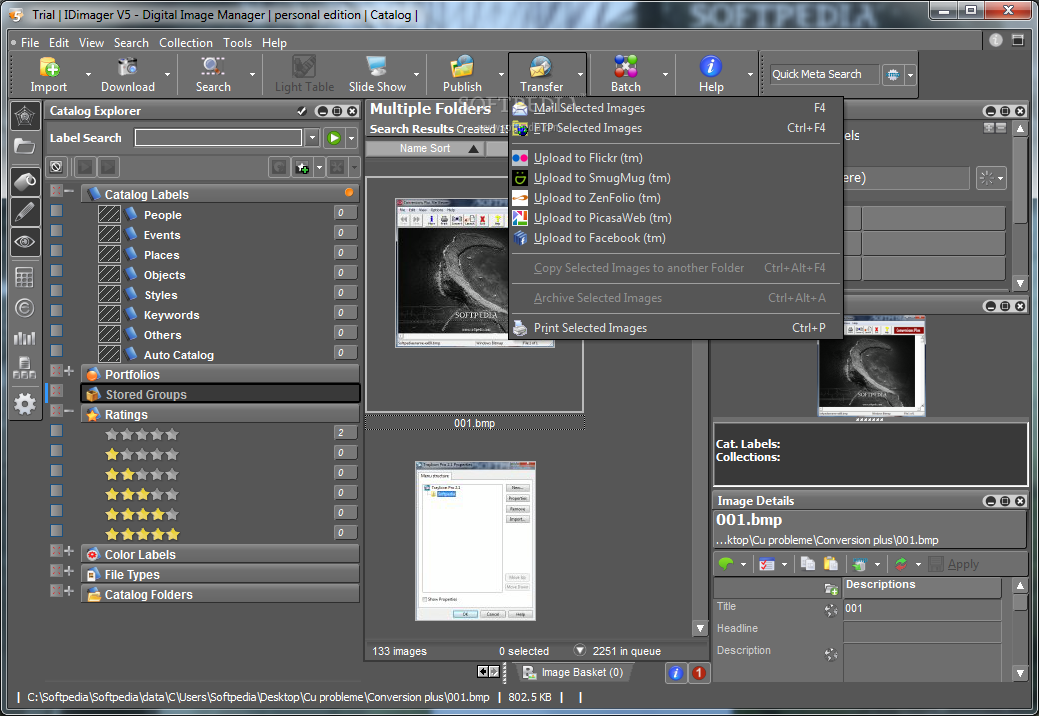Click the star shield icon atop sidebar

(25, 117)
